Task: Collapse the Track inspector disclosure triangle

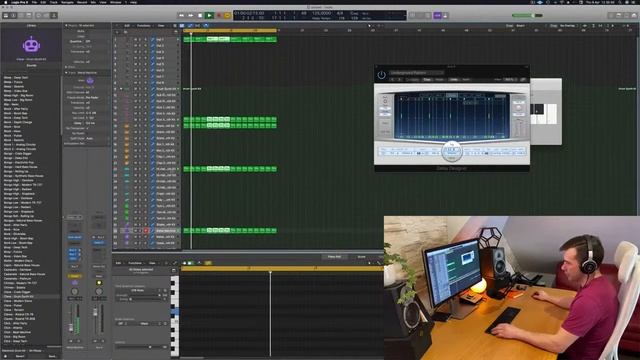Action: (x=66, y=73)
